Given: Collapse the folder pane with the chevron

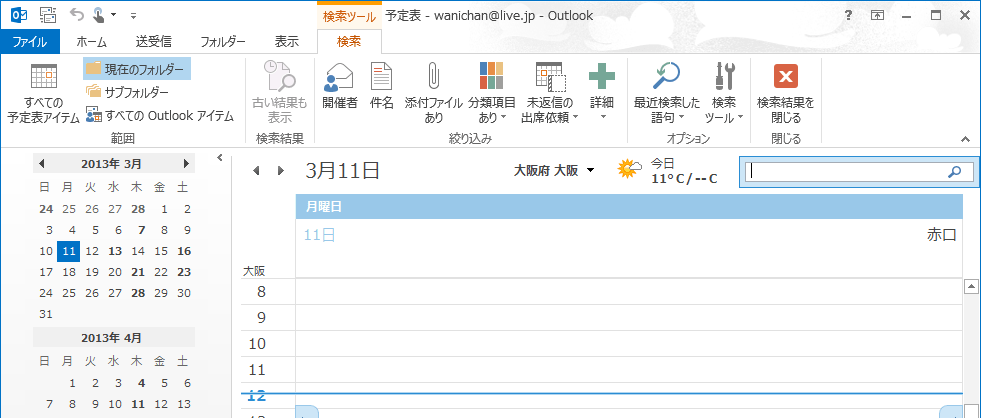Looking at the screenshot, I should (x=220, y=158).
